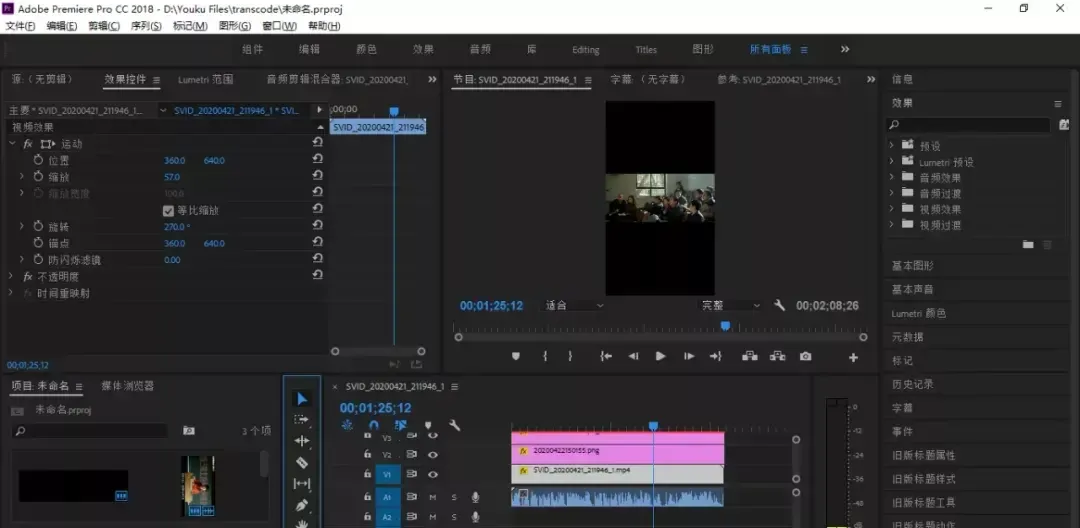Expand the 旋转 property
Screen dimensions: 1080x528
tap(21, 226)
